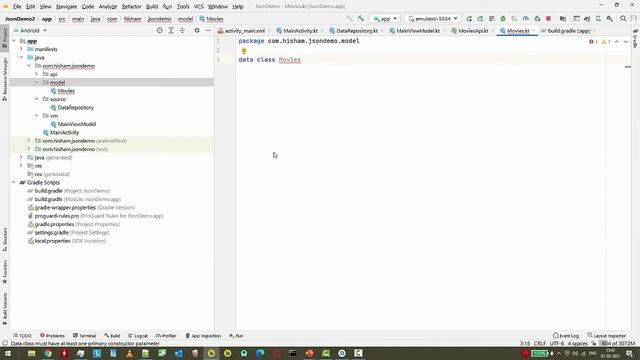Select gradle-wrapper.properties file
Image resolution: width=640 pixels, height=360 pixels.
(x=81, y=208)
